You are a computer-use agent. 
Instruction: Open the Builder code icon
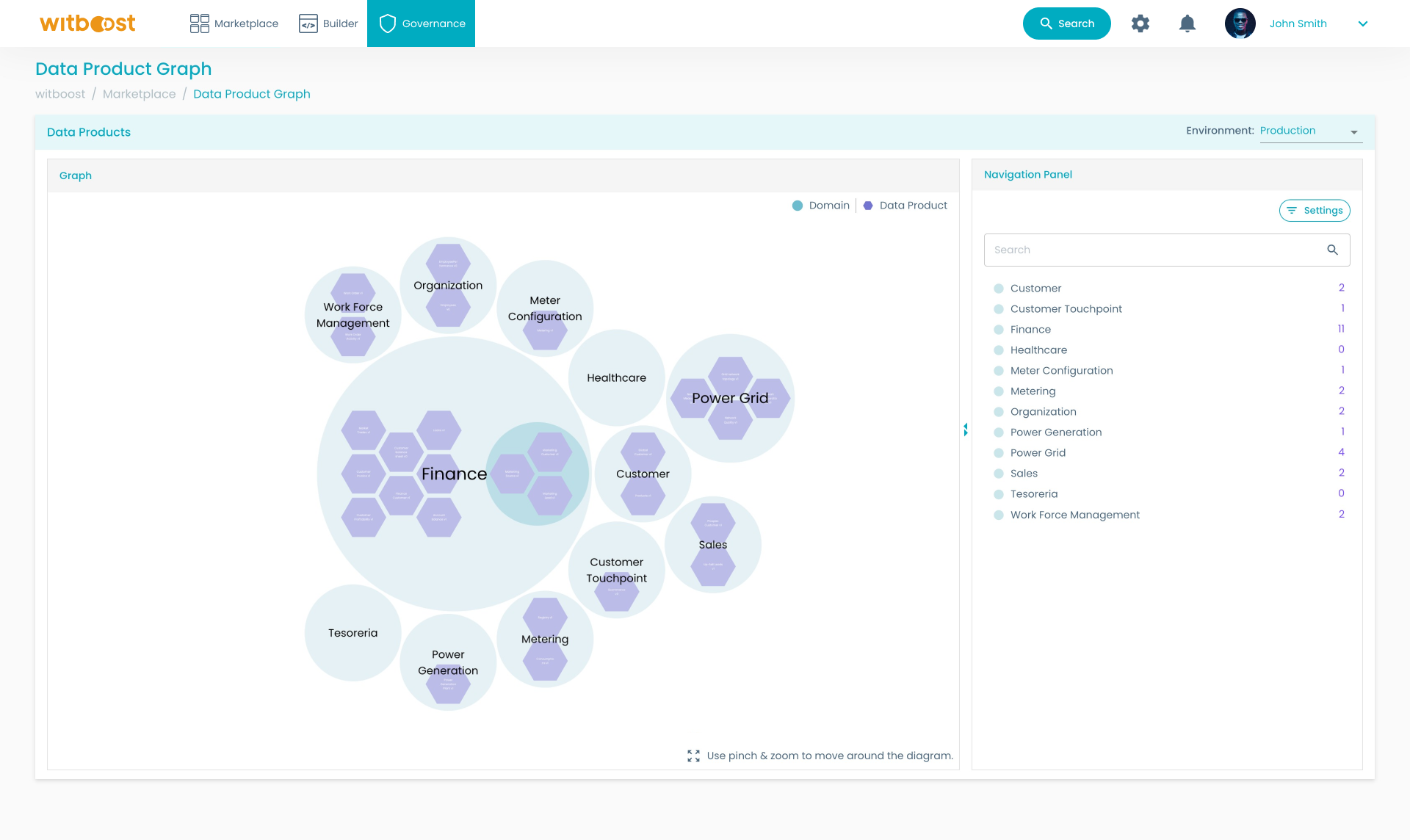(308, 23)
